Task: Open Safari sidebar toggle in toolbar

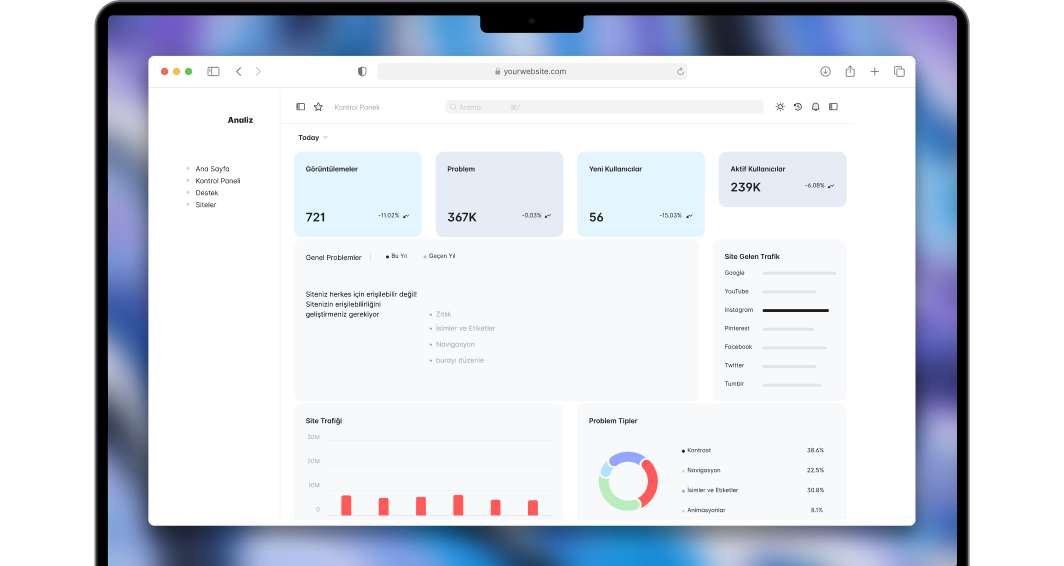Action: click(x=213, y=72)
